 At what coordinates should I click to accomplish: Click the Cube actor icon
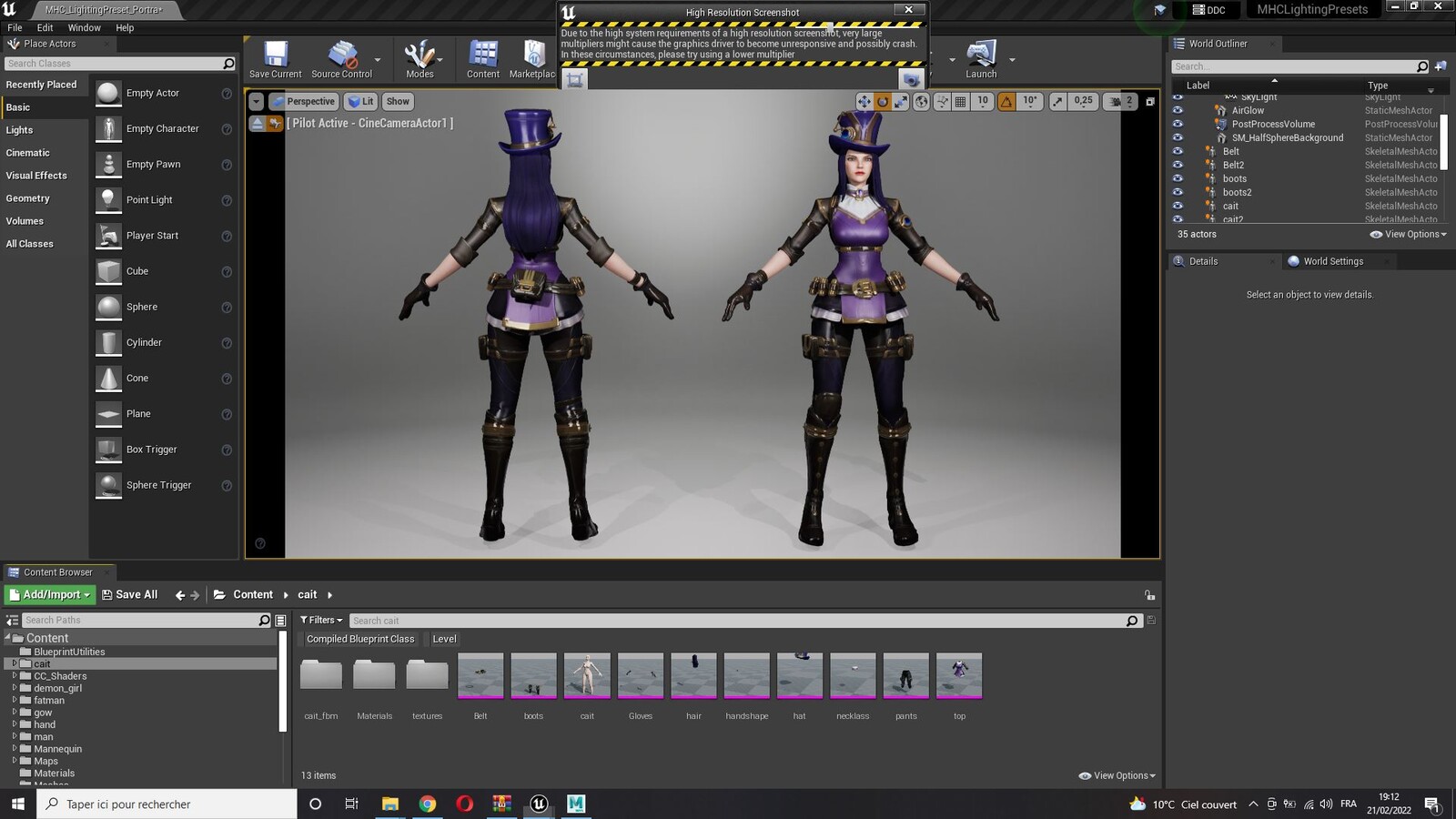[109, 271]
